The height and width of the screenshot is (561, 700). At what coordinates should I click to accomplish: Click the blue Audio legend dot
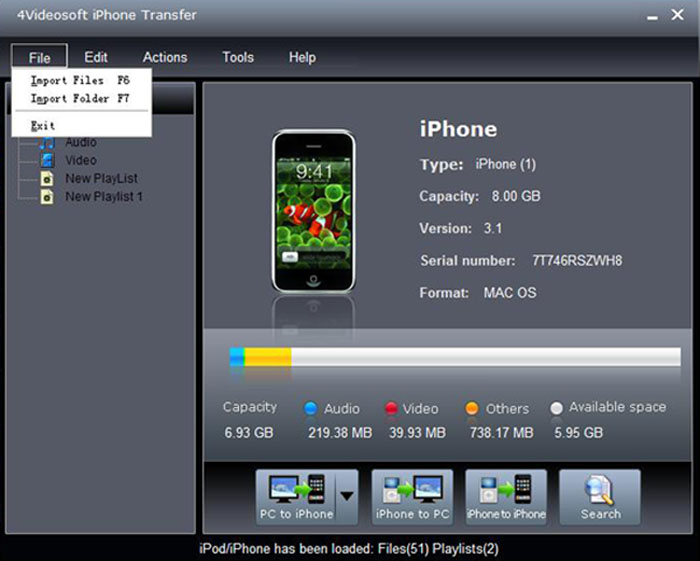point(310,408)
